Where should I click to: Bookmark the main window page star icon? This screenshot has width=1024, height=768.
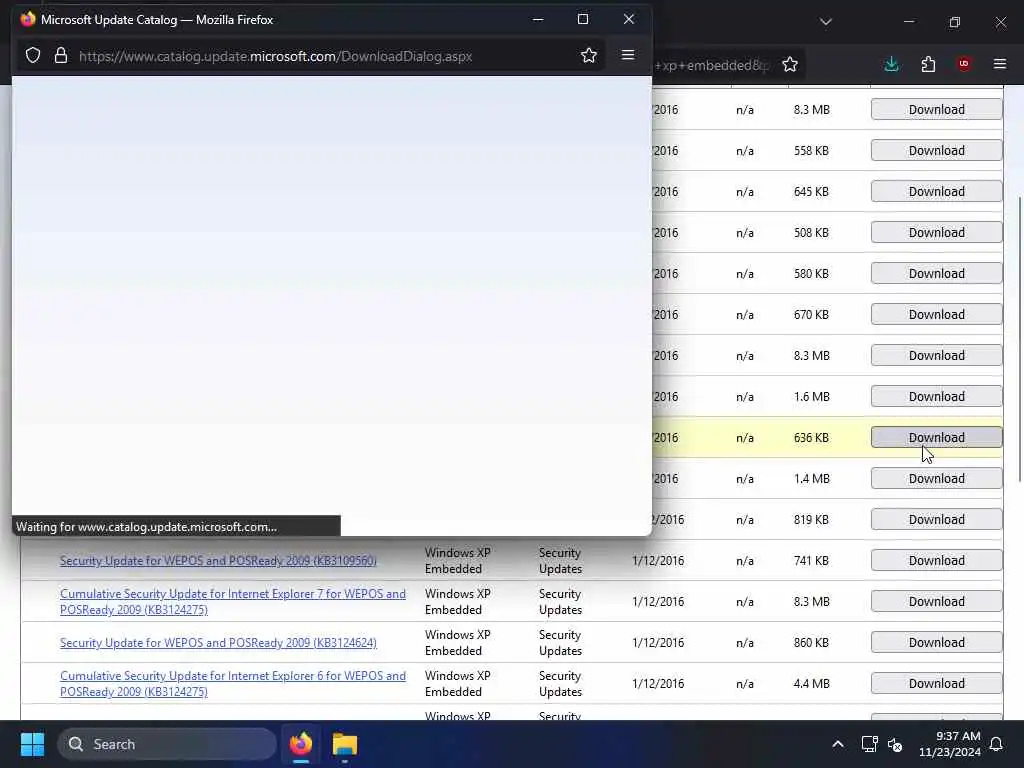790,64
